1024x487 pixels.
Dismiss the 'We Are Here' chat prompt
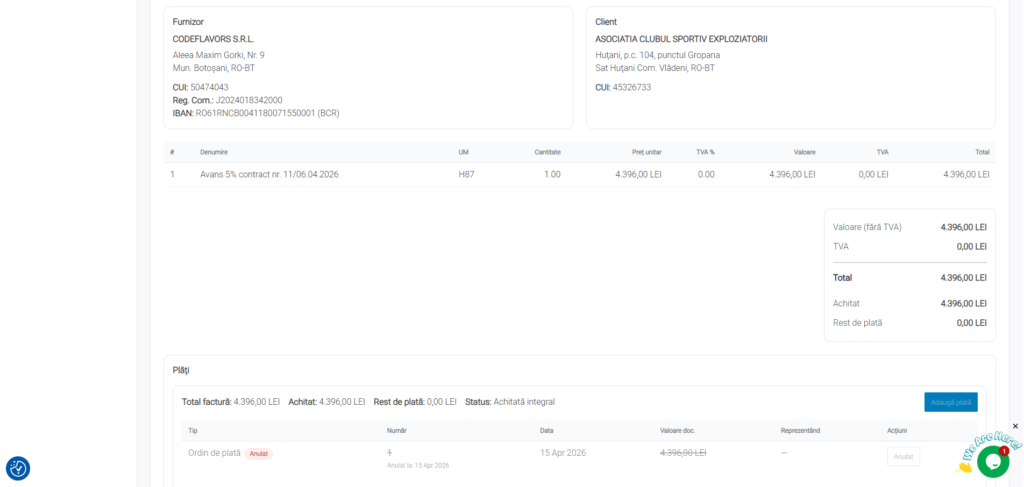click(1015, 426)
